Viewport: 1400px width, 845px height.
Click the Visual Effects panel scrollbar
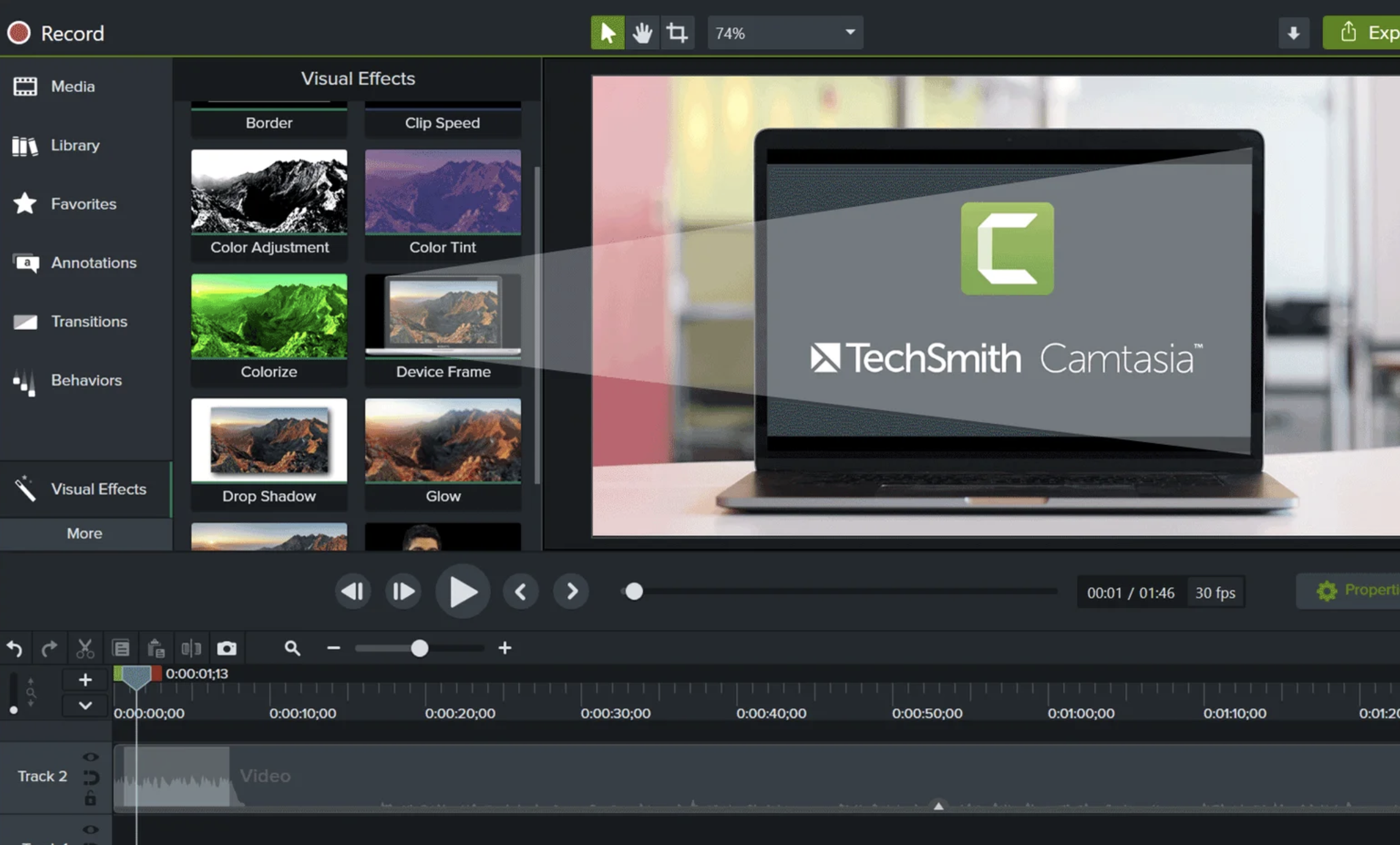537,325
